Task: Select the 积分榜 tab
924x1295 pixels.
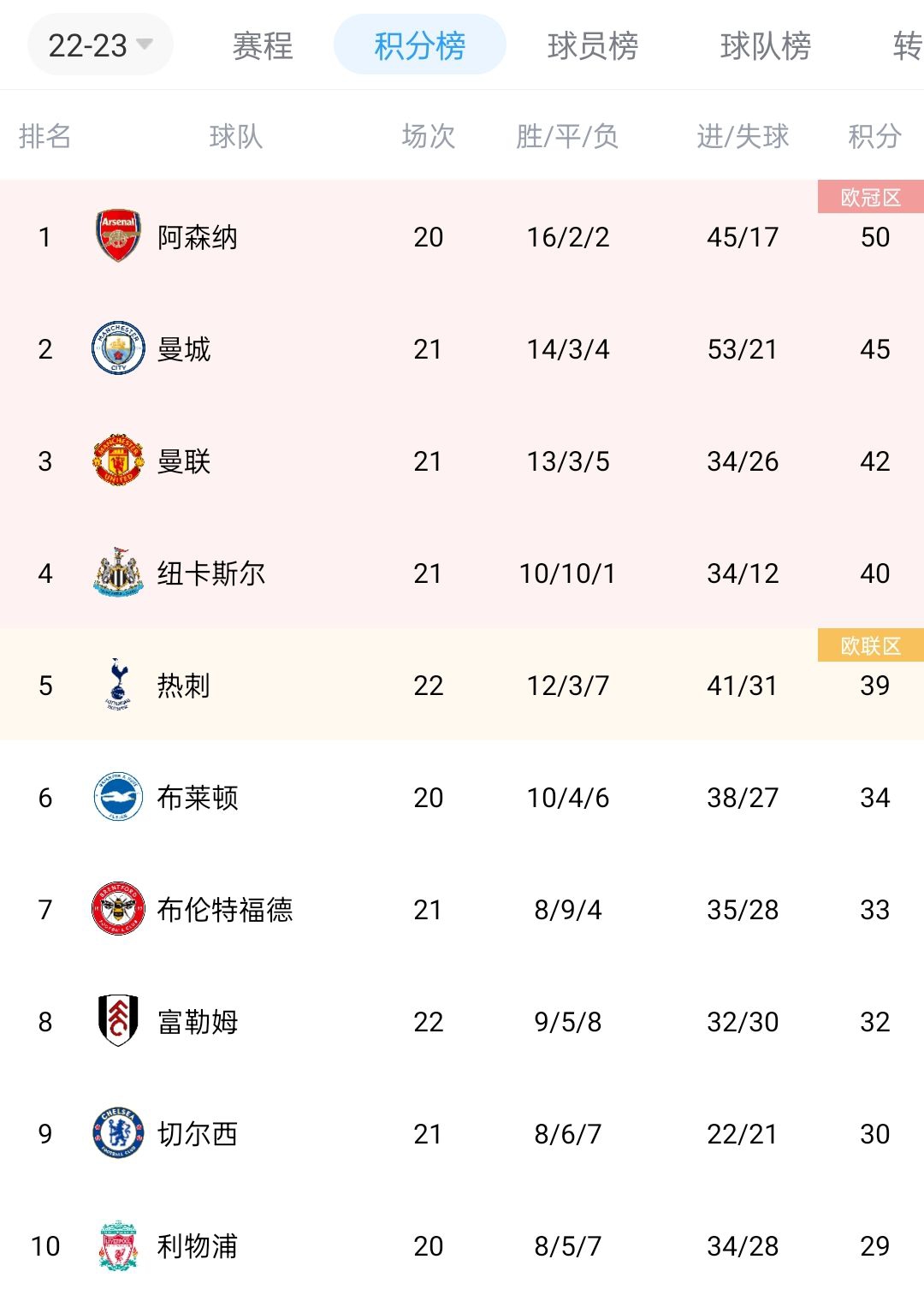Action: (420, 45)
